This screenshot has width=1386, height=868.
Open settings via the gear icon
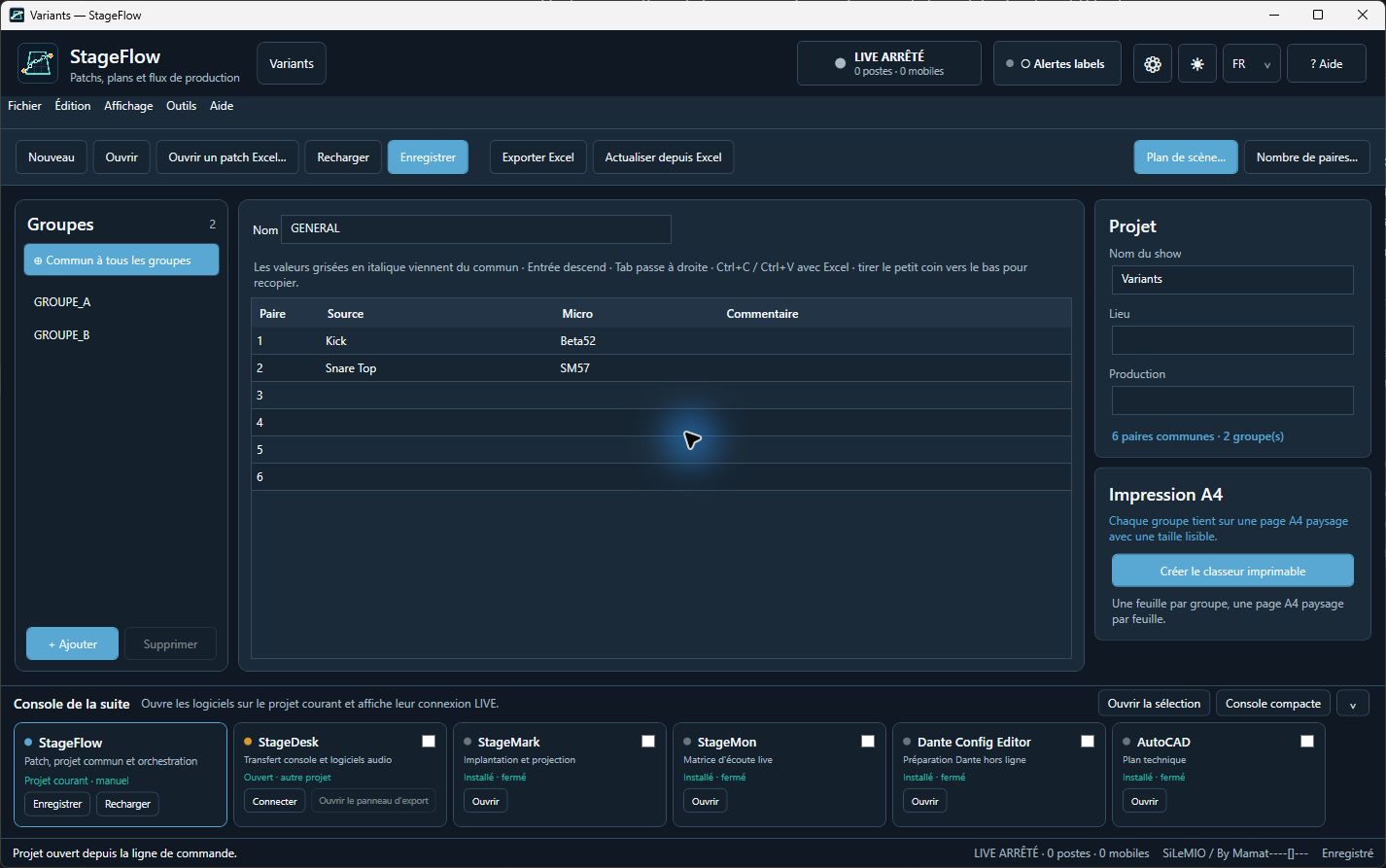tap(1153, 64)
